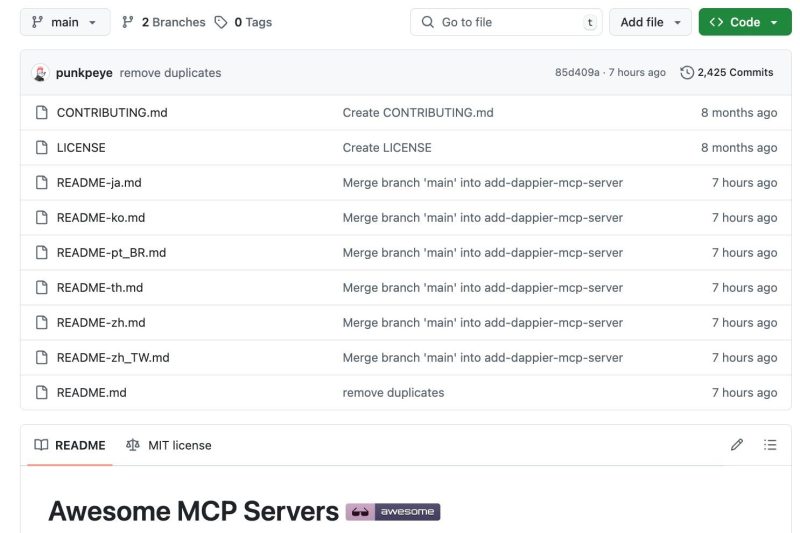Expand the Add file dropdown
Screen dimensions: 800x533
(x=650, y=22)
